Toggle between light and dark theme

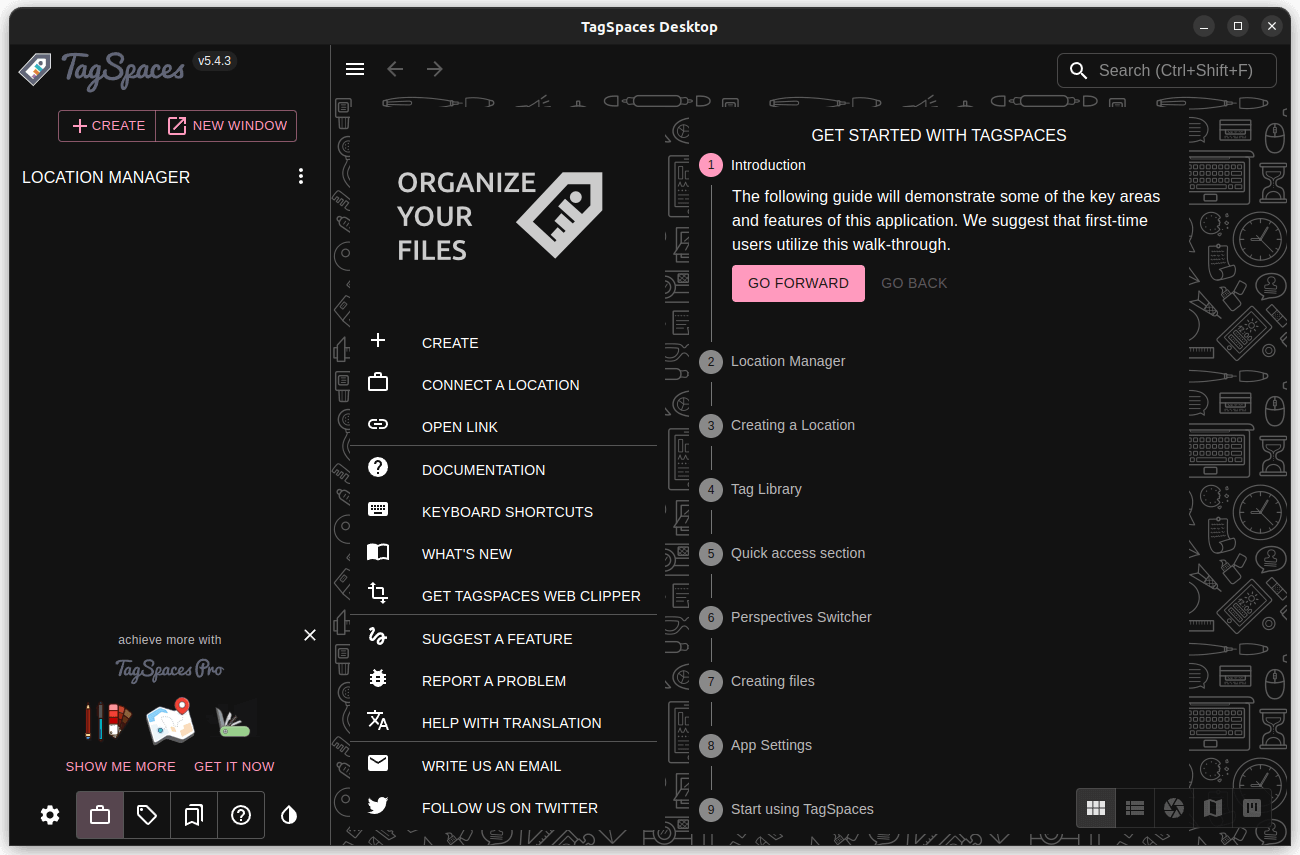coord(289,815)
